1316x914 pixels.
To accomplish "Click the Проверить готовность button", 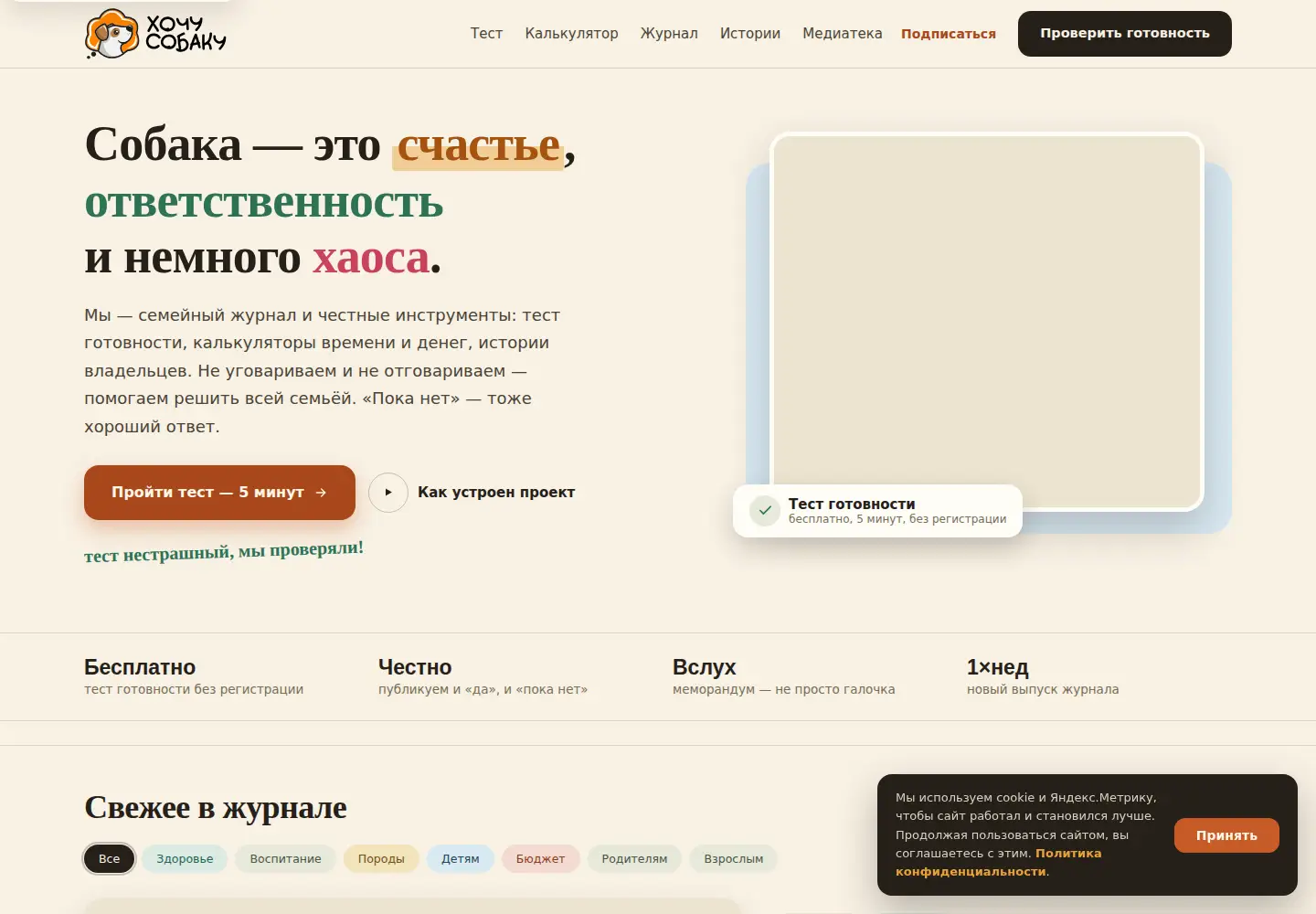I will [x=1125, y=34].
